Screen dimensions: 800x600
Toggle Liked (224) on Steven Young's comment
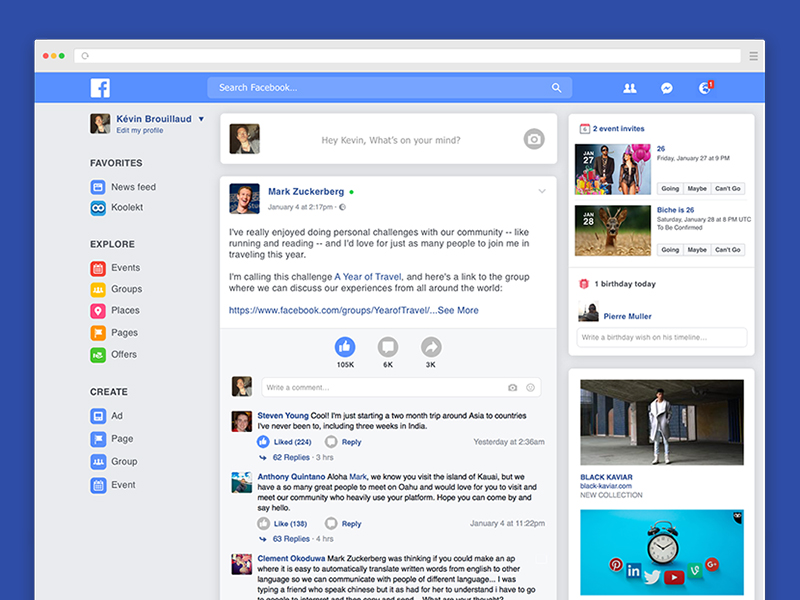(284, 442)
